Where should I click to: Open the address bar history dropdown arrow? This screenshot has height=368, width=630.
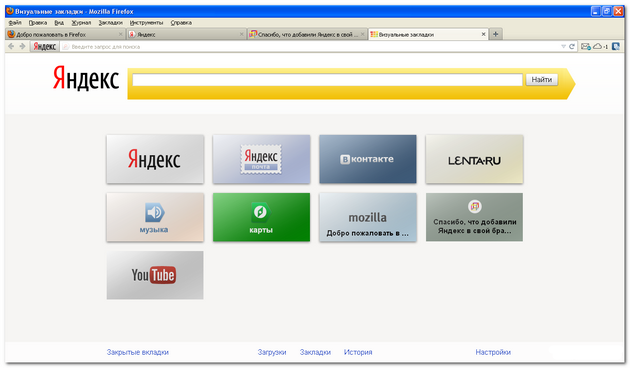coord(563,47)
